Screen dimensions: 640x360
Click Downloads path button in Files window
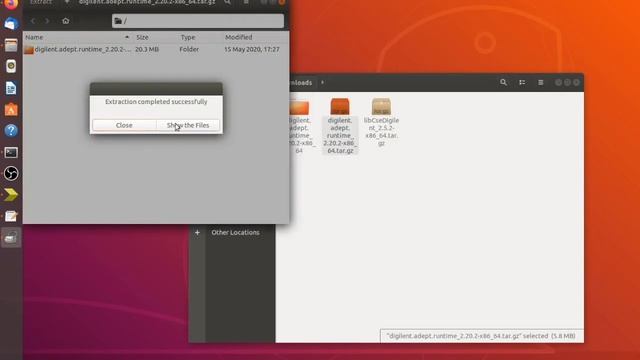(x=302, y=83)
